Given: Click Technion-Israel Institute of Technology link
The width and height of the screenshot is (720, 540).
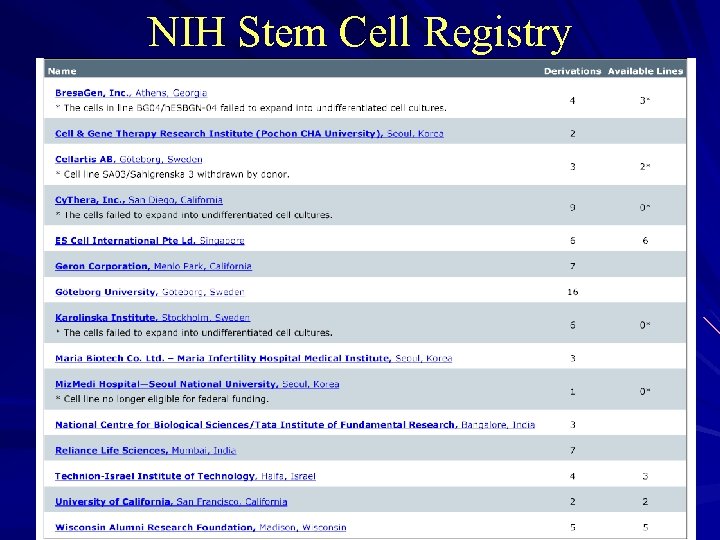Looking at the screenshot, I should click(x=185, y=476).
